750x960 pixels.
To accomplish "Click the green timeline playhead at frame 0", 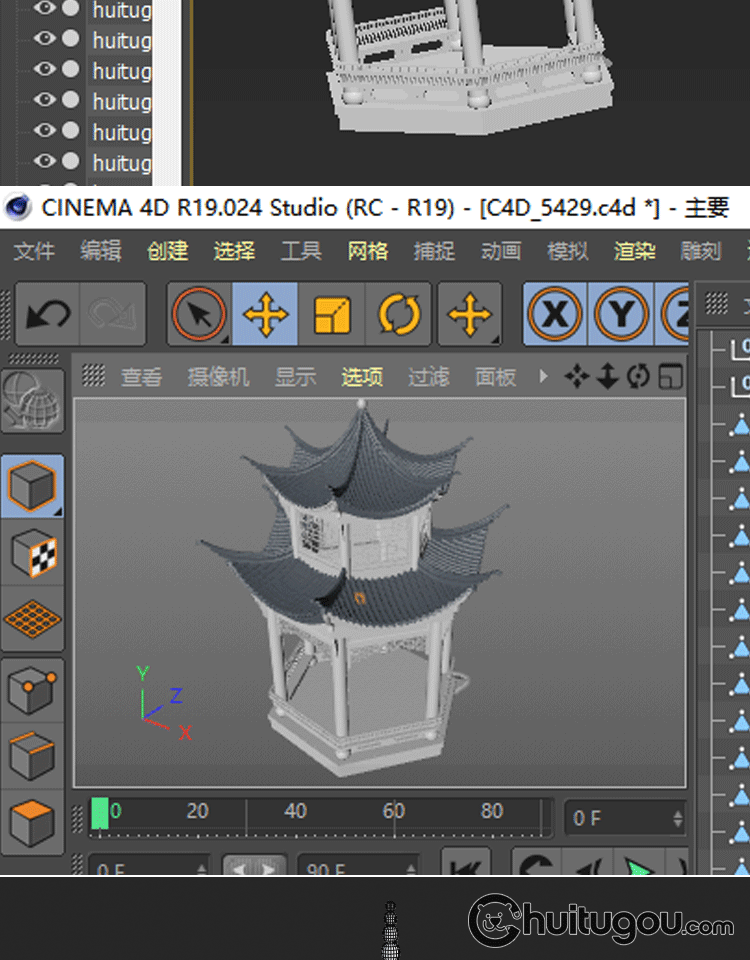I will pos(100,814).
